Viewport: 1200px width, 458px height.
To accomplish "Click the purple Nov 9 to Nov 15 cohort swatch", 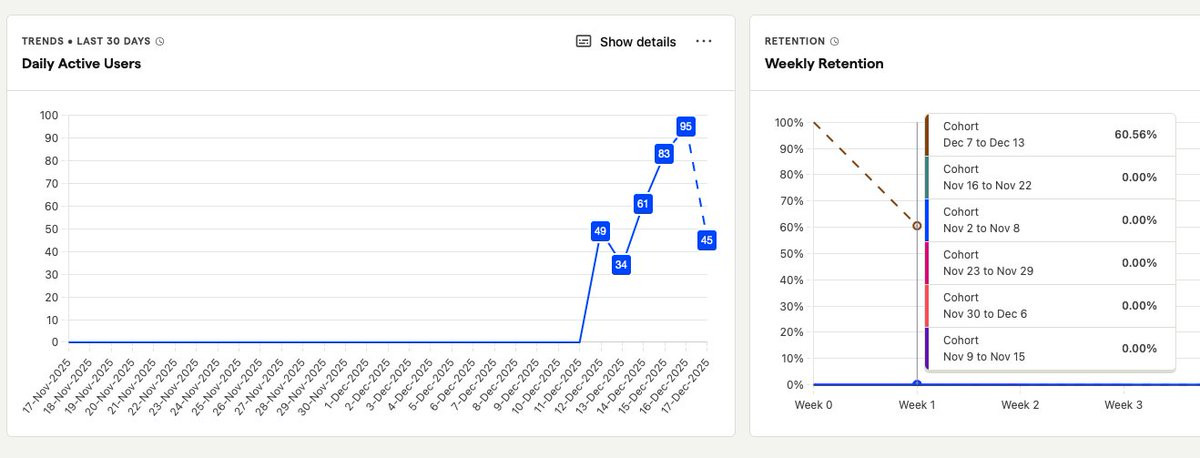I will tap(928, 349).
